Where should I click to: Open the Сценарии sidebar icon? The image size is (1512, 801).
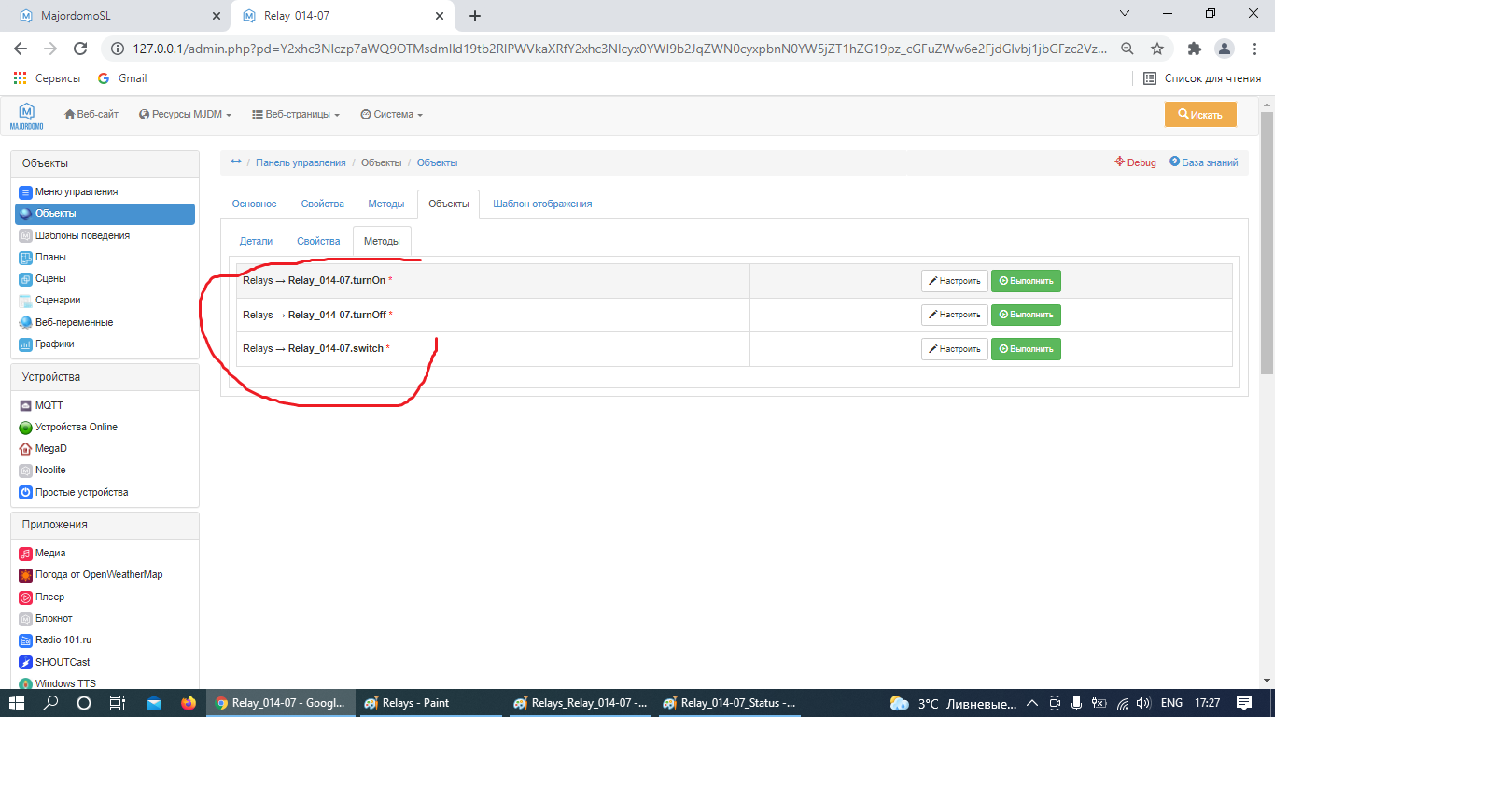point(25,301)
